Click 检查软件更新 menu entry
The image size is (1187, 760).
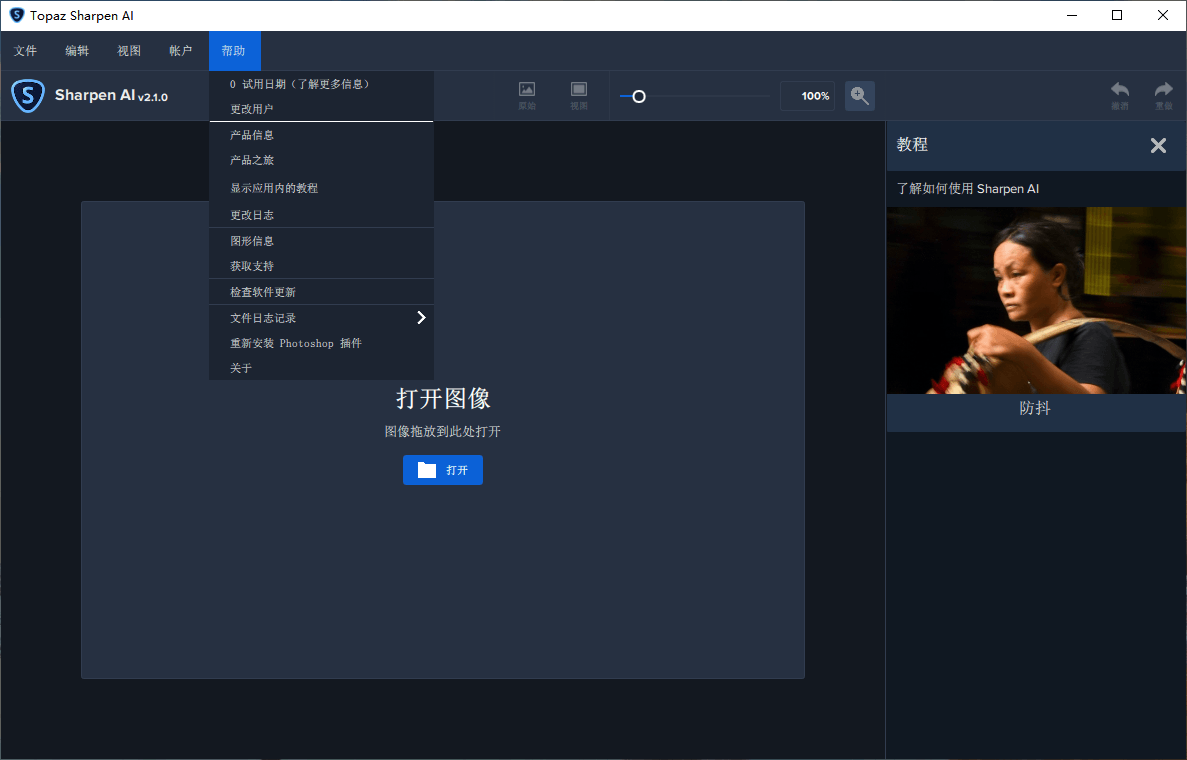point(321,292)
